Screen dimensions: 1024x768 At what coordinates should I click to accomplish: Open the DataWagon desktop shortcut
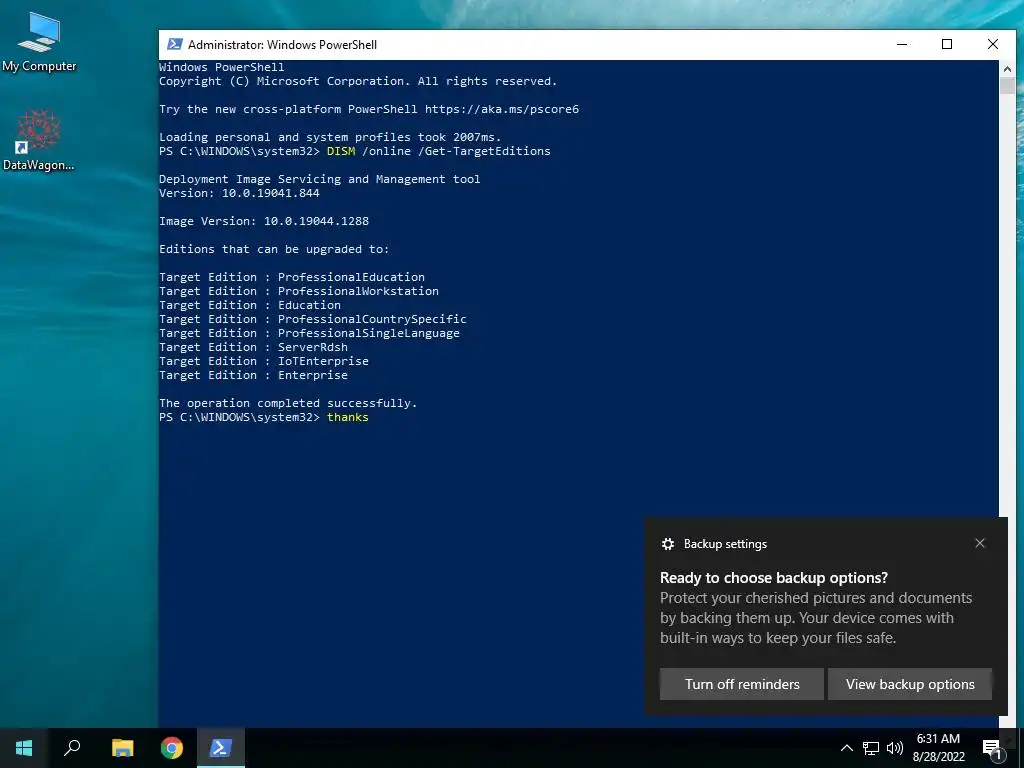[39, 140]
